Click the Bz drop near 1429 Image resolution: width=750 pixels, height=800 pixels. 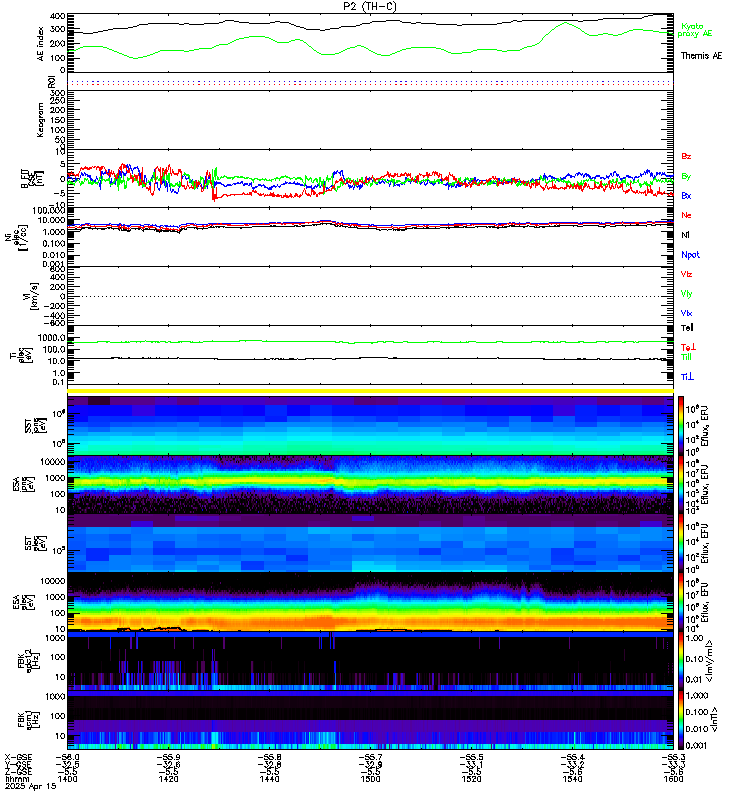(213, 195)
